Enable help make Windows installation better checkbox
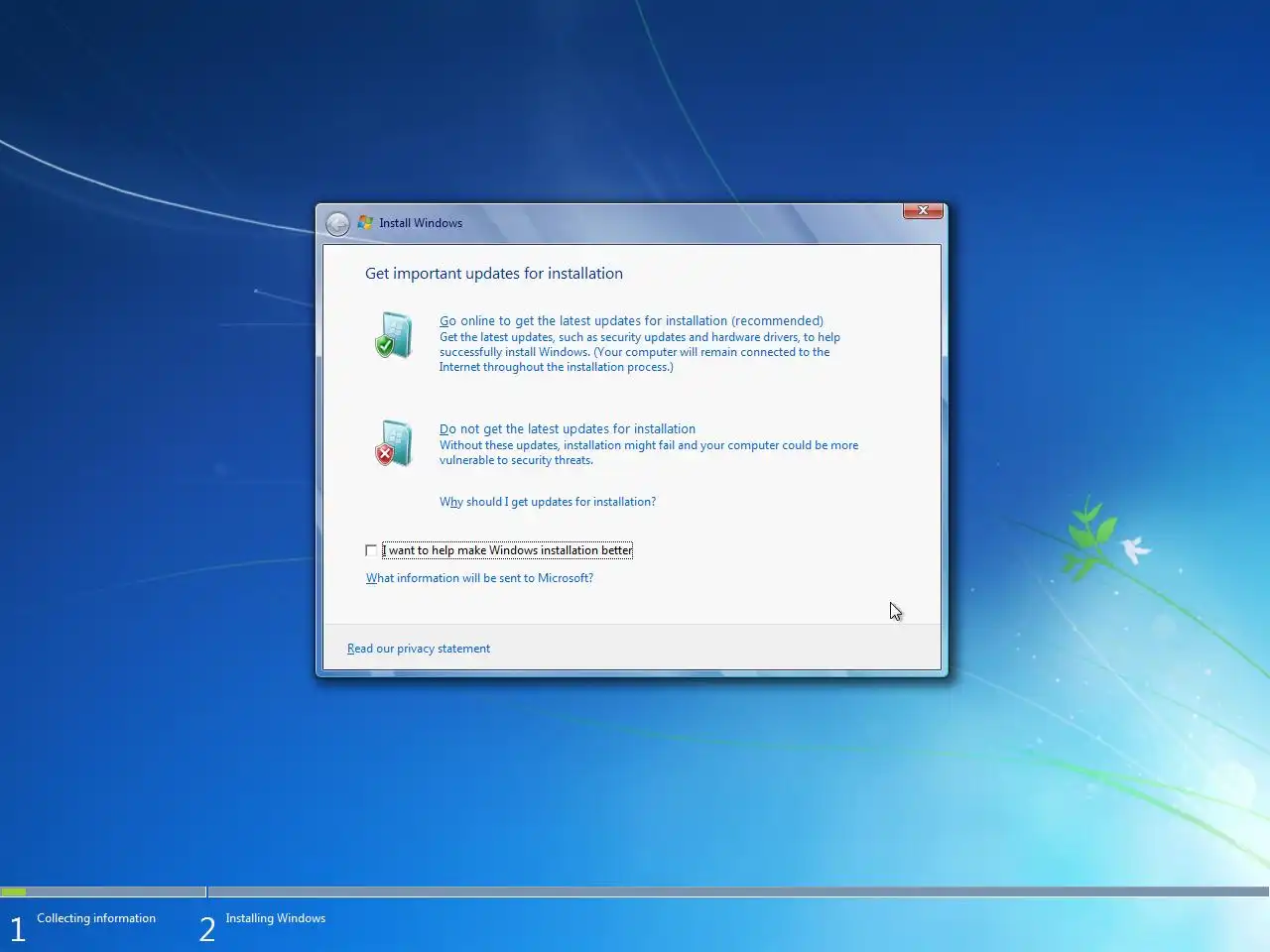This screenshot has height=952, width=1270. point(371,550)
